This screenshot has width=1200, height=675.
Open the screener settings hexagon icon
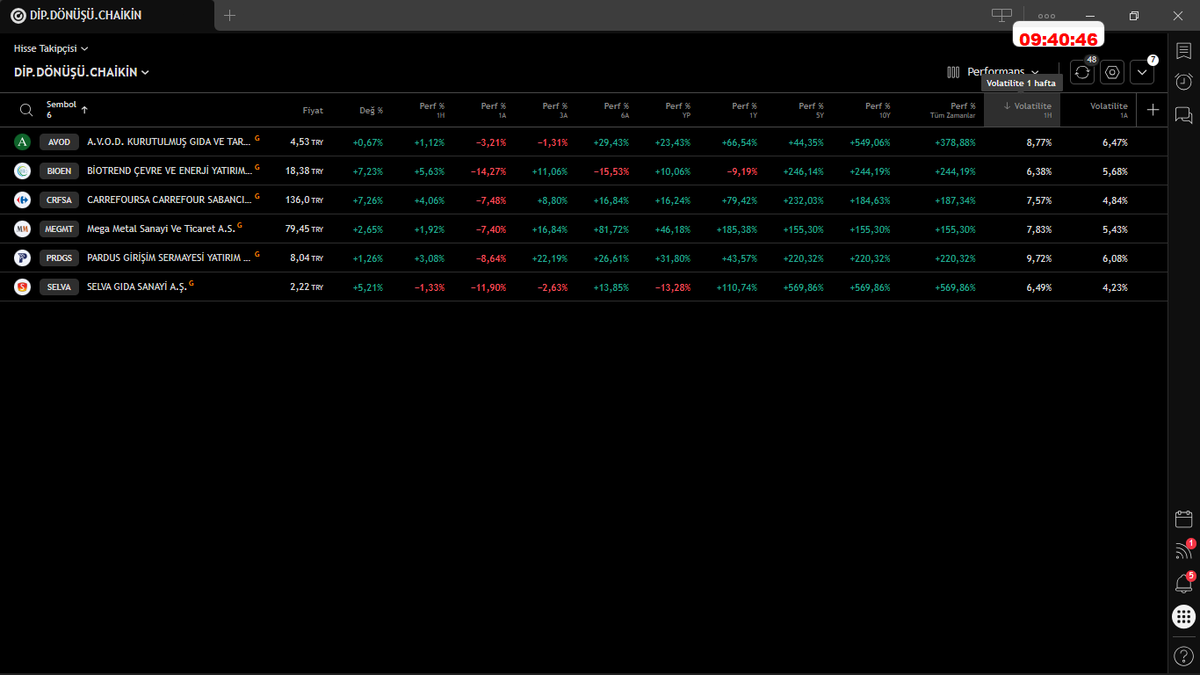1112,72
